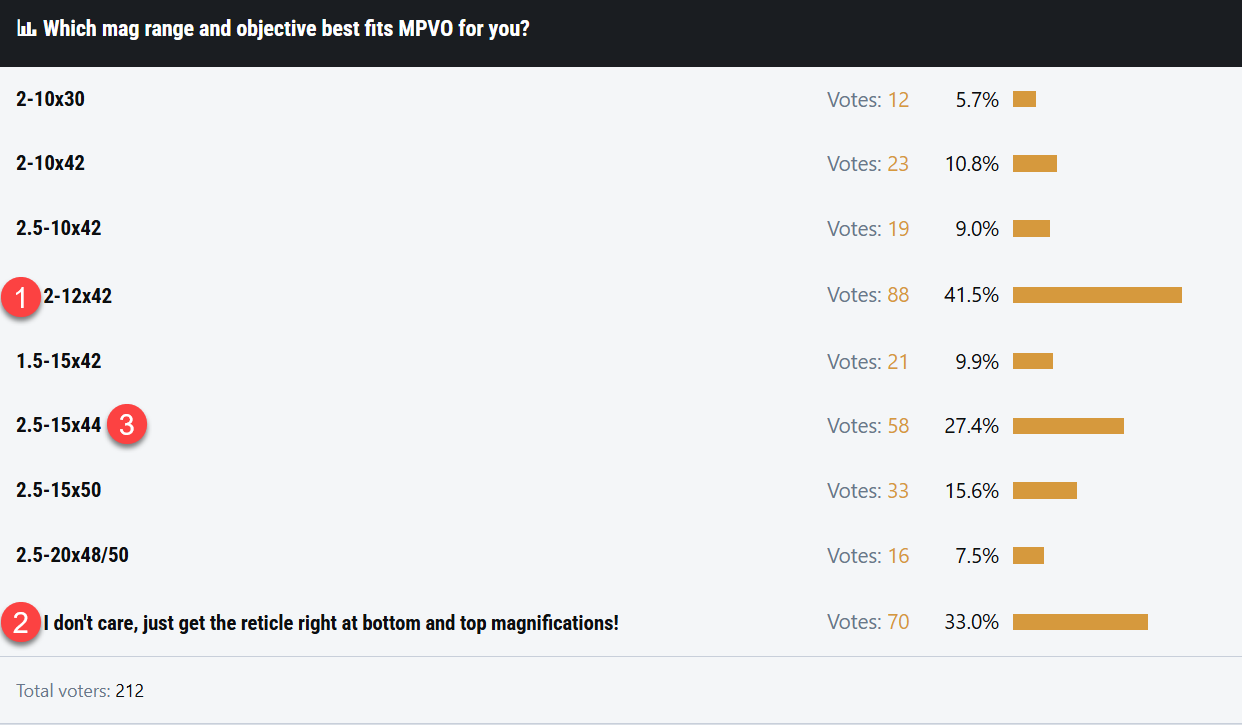Open the 2-10x30 poll option
The image size is (1242, 725).
pos(50,99)
